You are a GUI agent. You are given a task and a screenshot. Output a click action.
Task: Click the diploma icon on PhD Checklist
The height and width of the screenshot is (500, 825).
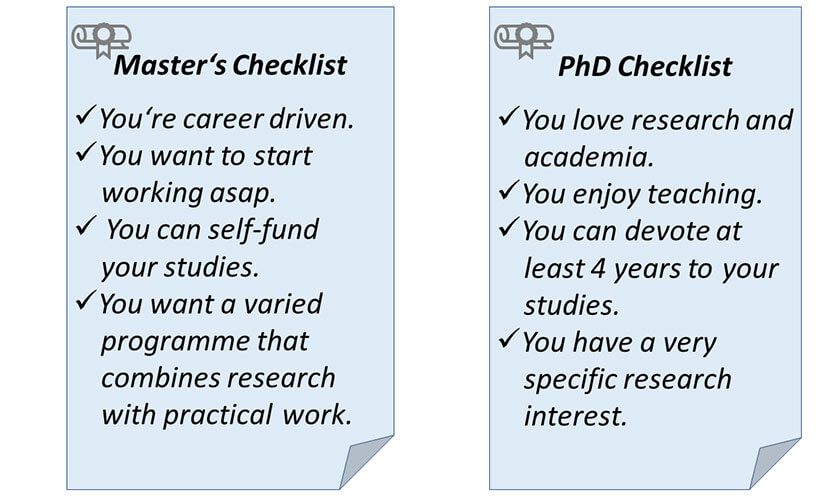(x=524, y=41)
